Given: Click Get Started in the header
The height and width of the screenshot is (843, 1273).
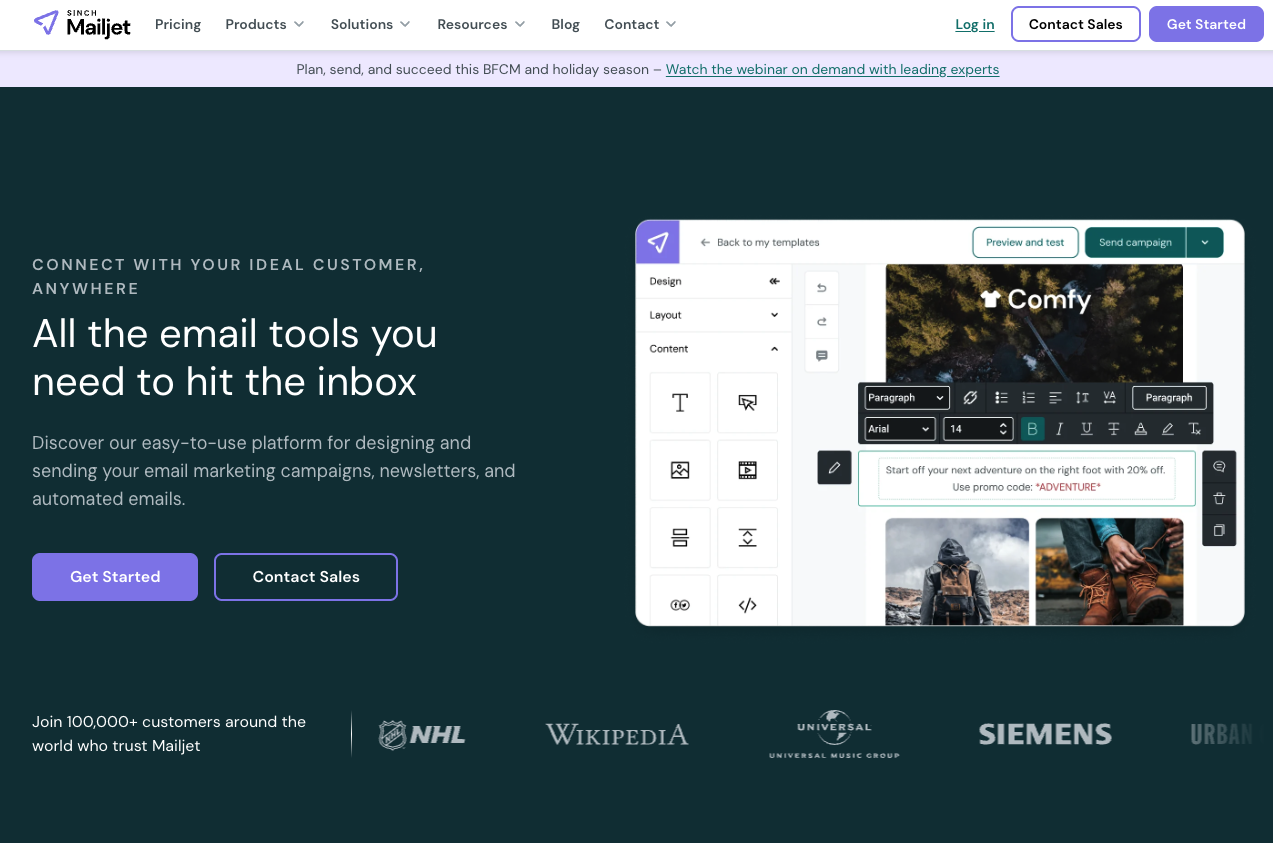Looking at the screenshot, I should (1206, 24).
